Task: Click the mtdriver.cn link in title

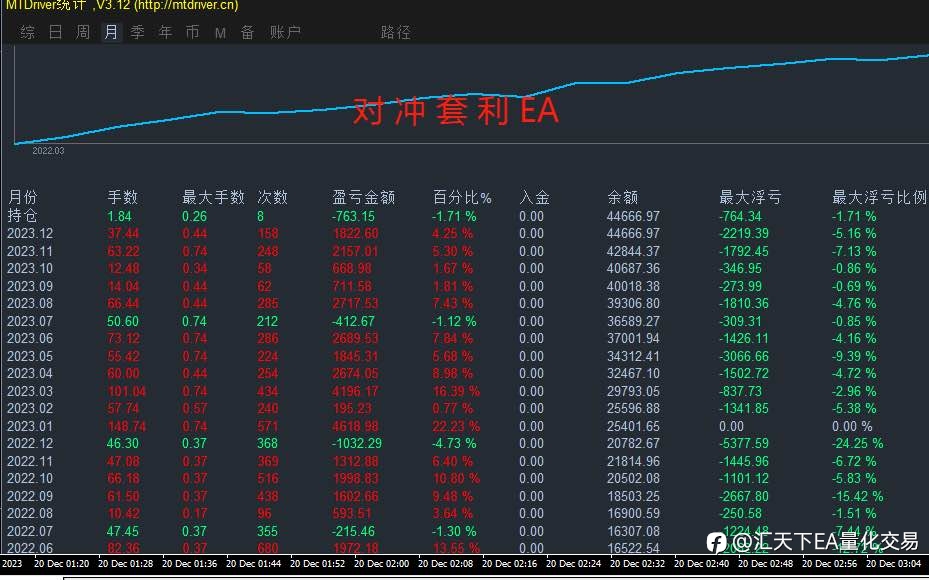Action: 185,6
